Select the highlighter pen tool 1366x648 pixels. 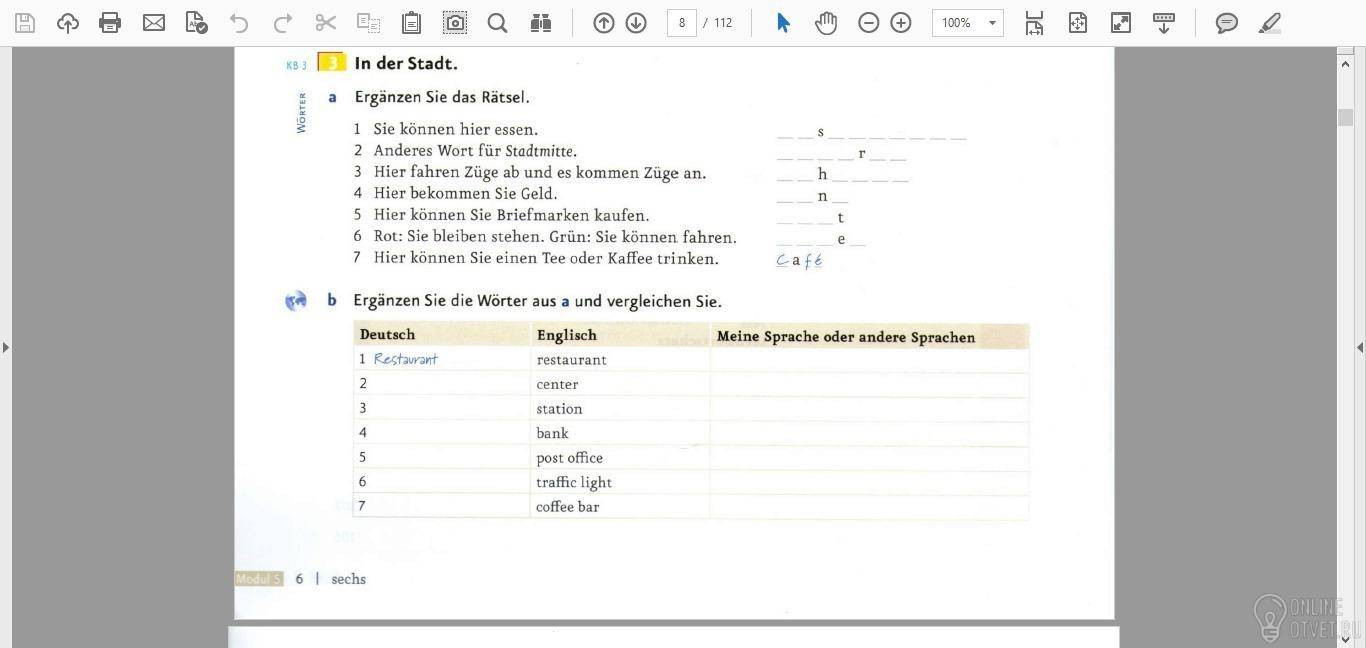(1269, 22)
